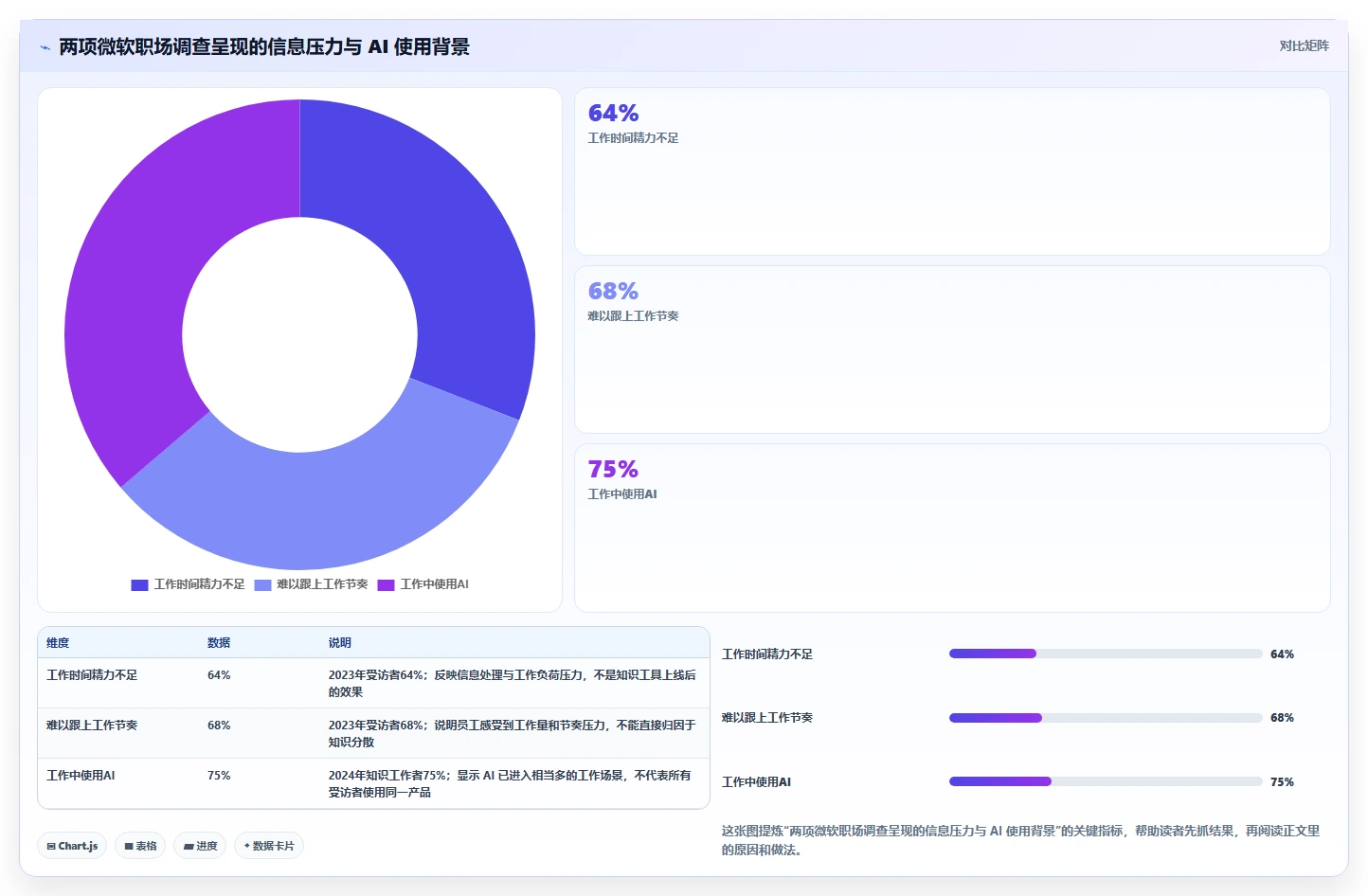Image resolution: width=1368 pixels, height=896 pixels.
Task: Click the 说明 column header
Action: tap(340, 643)
